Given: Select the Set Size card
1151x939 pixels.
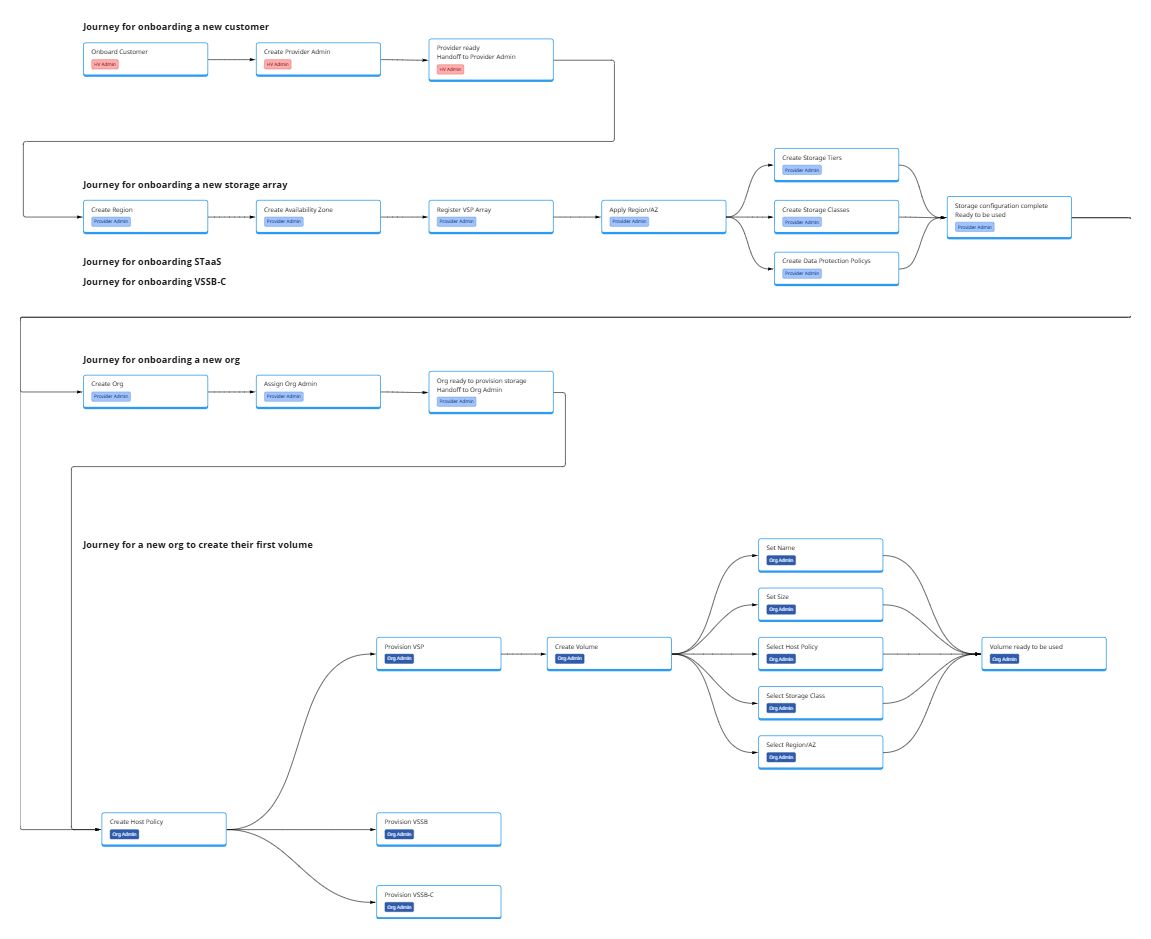Looking at the screenshot, I should click(820, 604).
